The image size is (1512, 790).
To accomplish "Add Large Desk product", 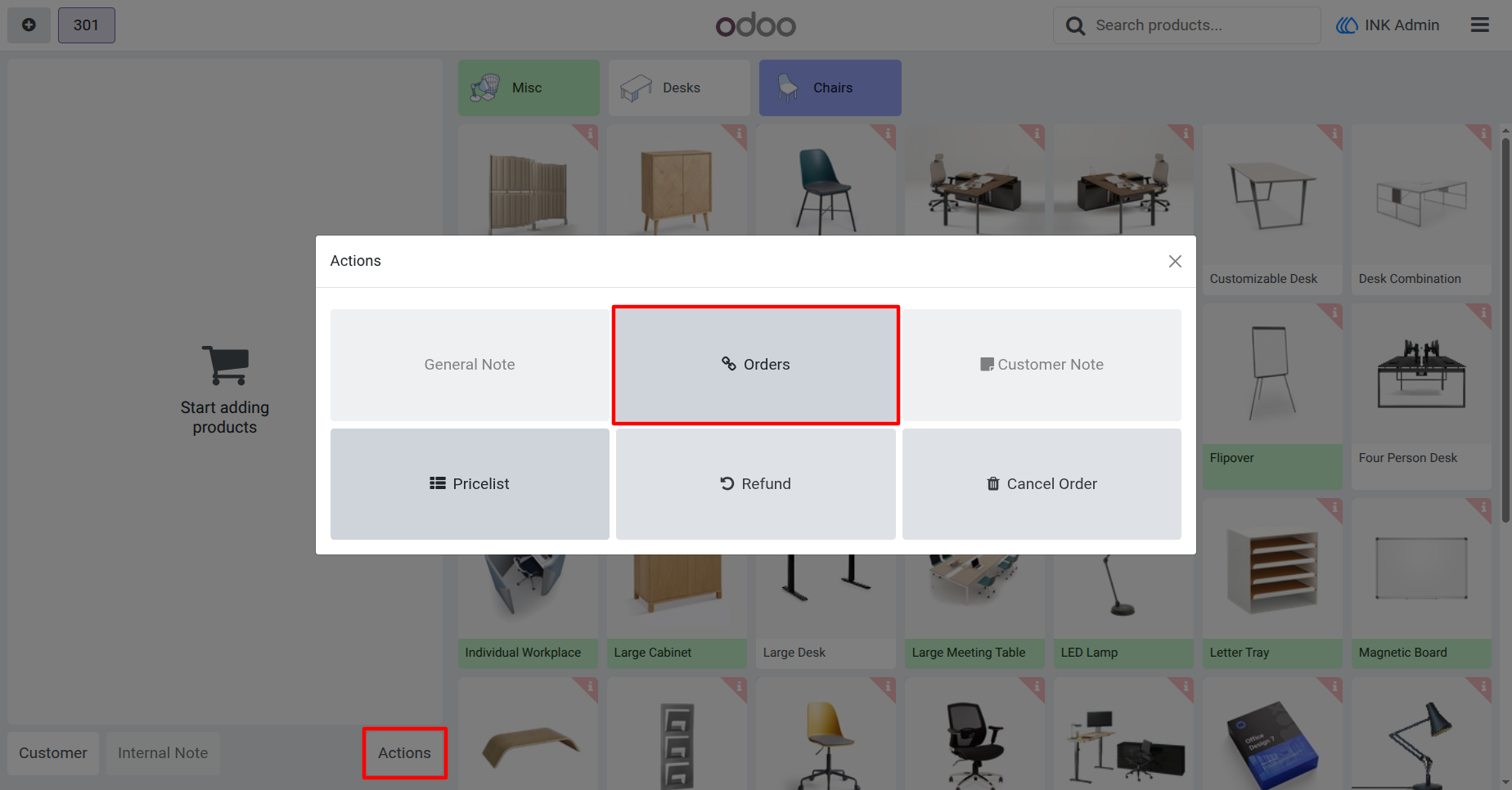I will (x=826, y=611).
